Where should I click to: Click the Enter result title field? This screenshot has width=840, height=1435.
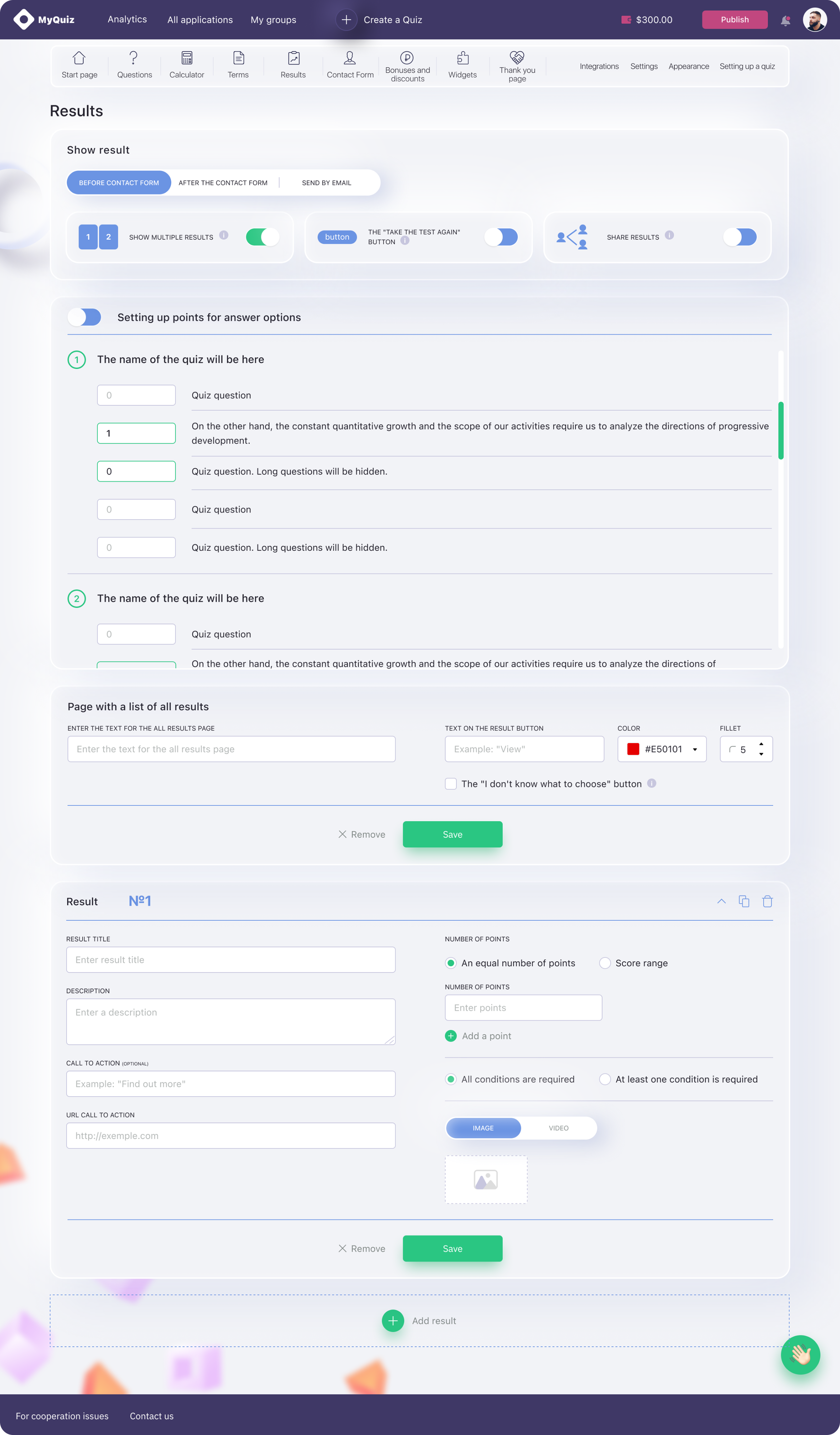click(x=231, y=960)
